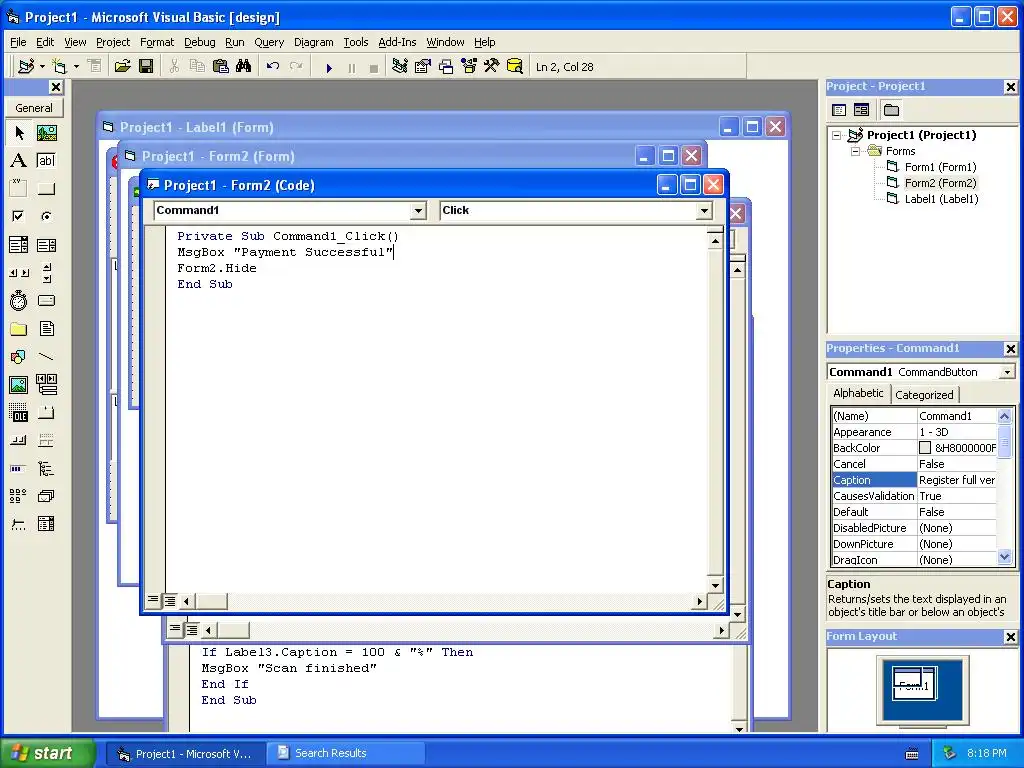Select the TextBox control tool

[46, 161]
